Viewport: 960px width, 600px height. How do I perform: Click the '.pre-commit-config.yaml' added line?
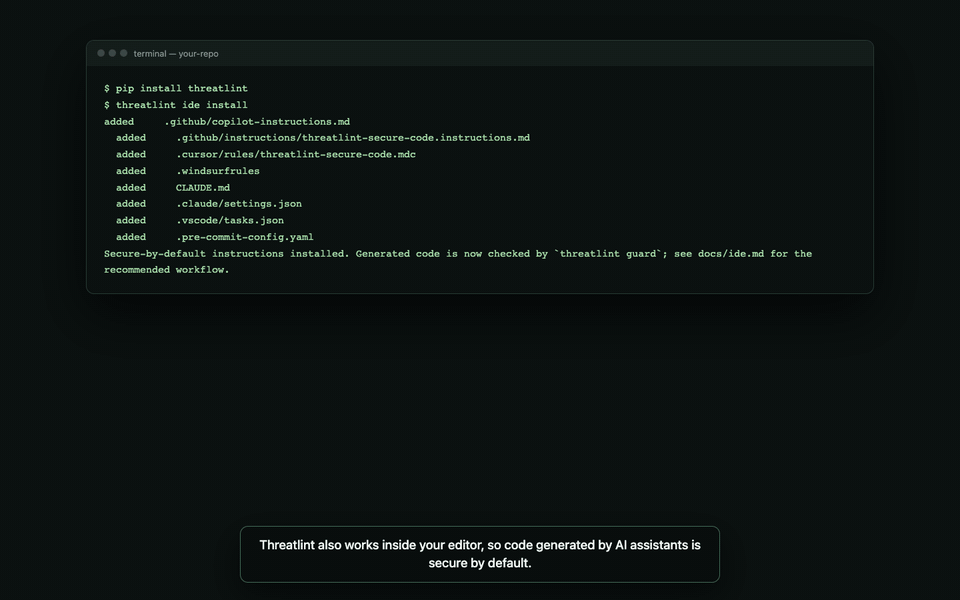214,237
